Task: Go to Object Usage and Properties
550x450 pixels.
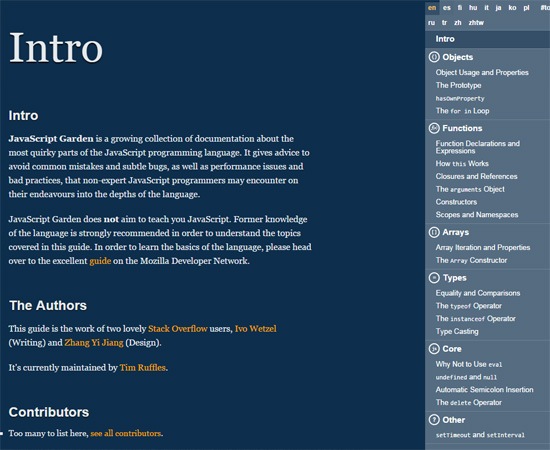Action: tap(482, 72)
